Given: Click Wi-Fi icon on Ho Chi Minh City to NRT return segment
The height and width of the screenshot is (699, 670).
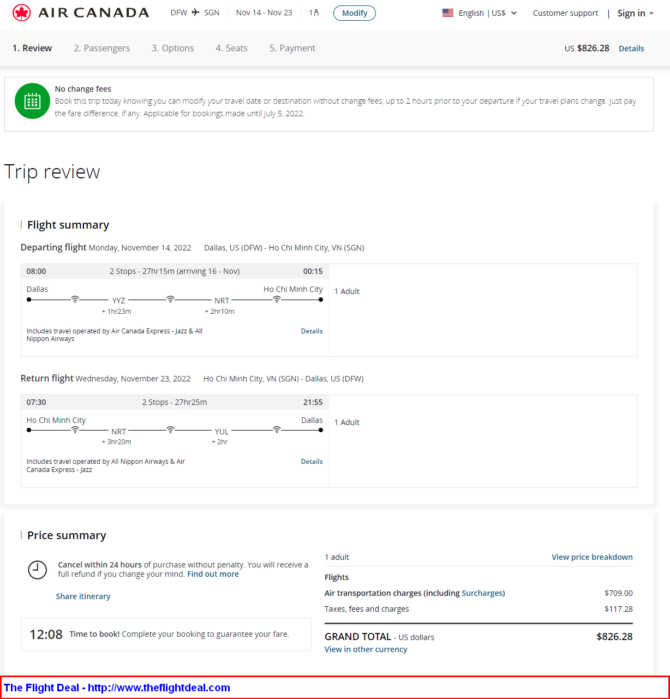Looking at the screenshot, I should [x=75, y=430].
